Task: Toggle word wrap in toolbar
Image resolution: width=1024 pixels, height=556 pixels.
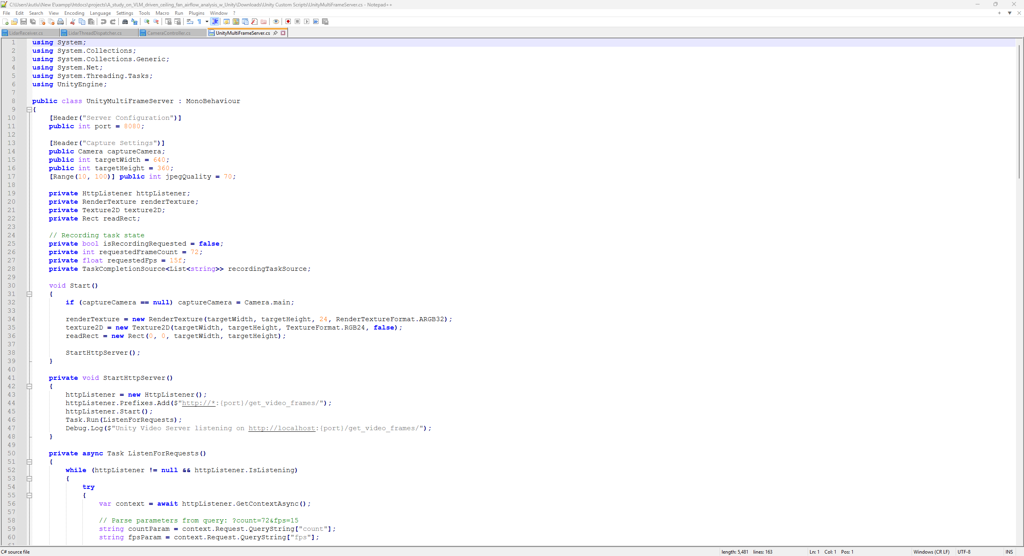Action: pyautogui.click(x=190, y=22)
